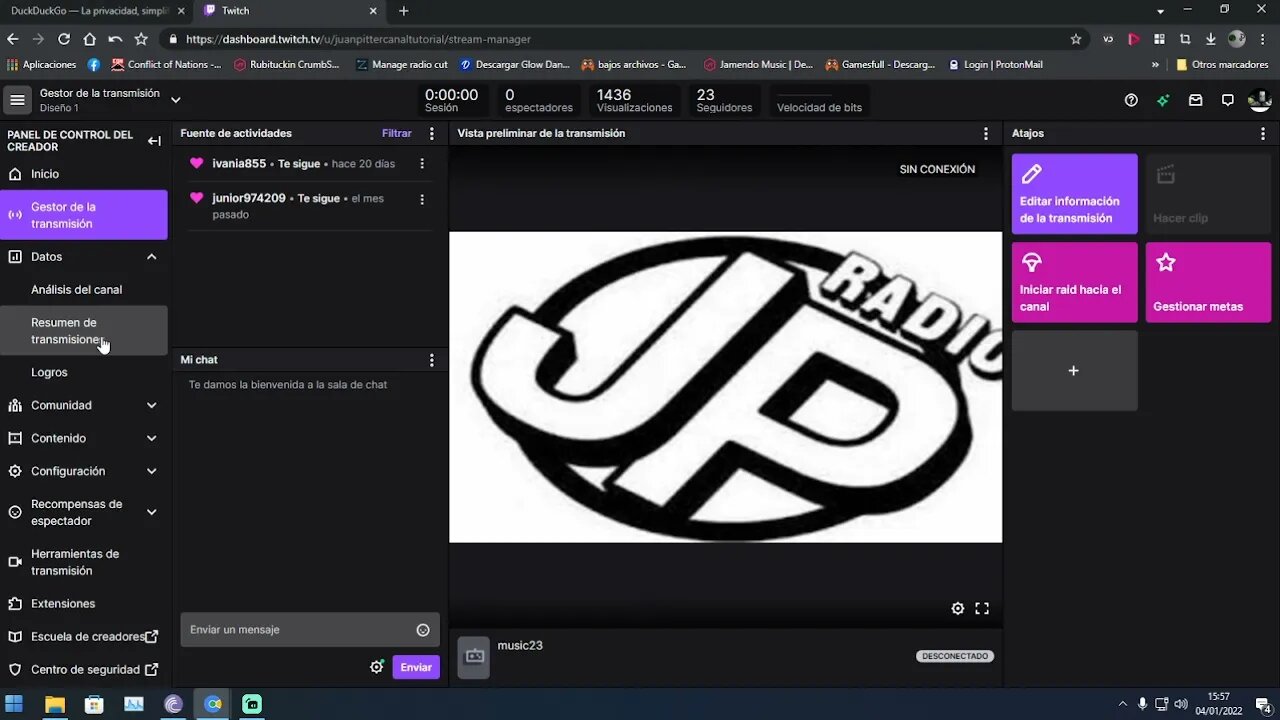Screen dimensions: 1280x720
Task: Switch to DuckDuckGo browser tab
Action: pyautogui.click(x=95, y=11)
